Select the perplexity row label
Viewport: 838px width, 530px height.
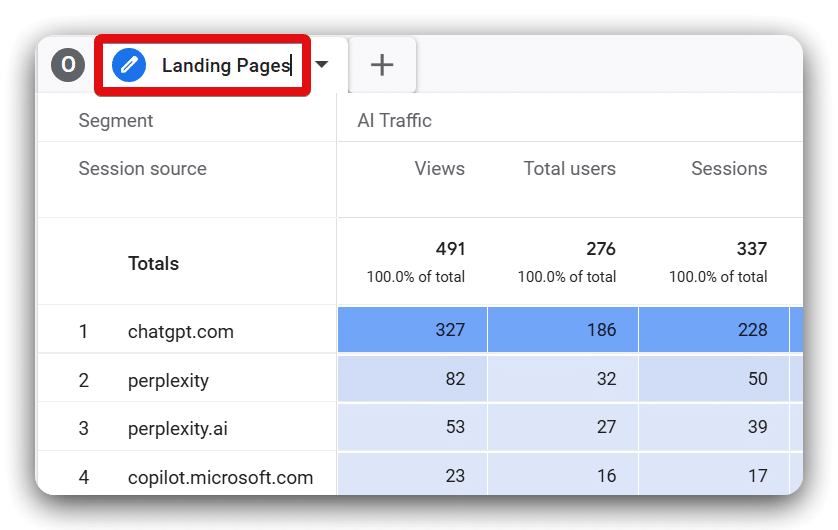(x=168, y=381)
